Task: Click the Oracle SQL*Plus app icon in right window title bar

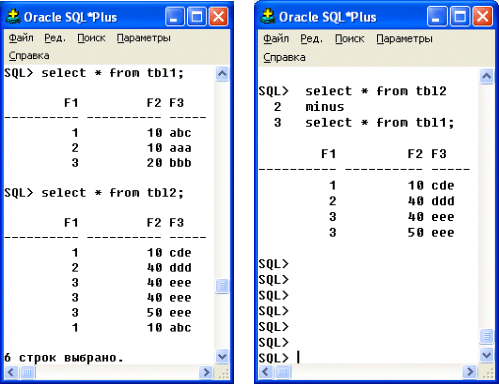Action: click(x=268, y=17)
